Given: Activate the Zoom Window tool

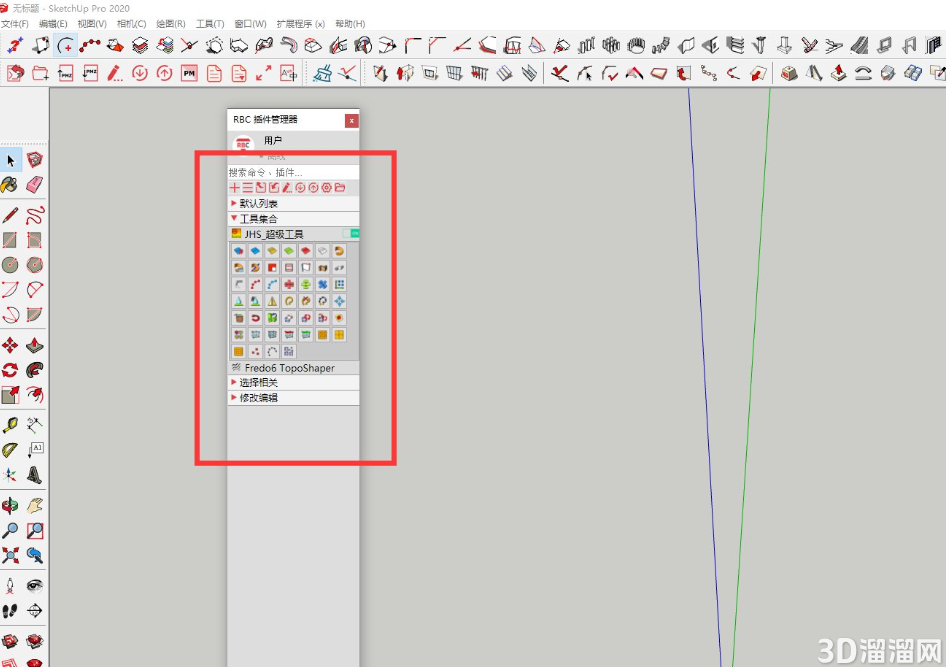Looking at the screenshot, I should tap(35, 530).
